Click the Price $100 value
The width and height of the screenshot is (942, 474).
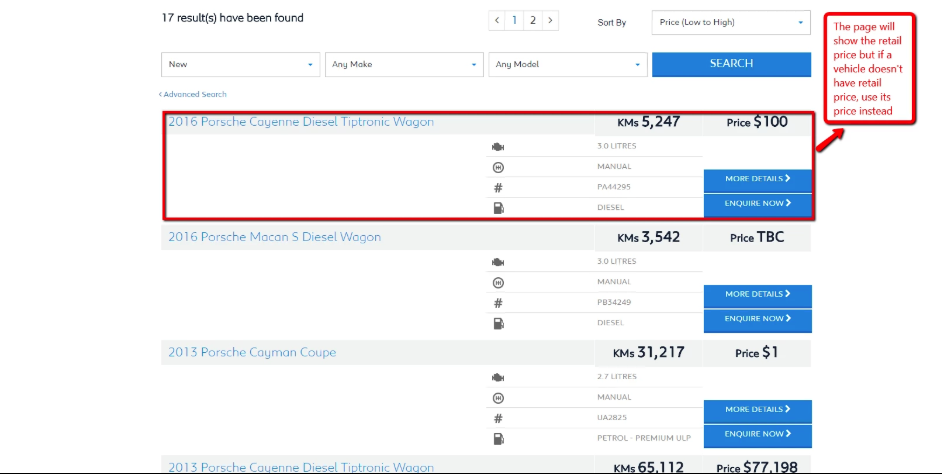[757, 122]
